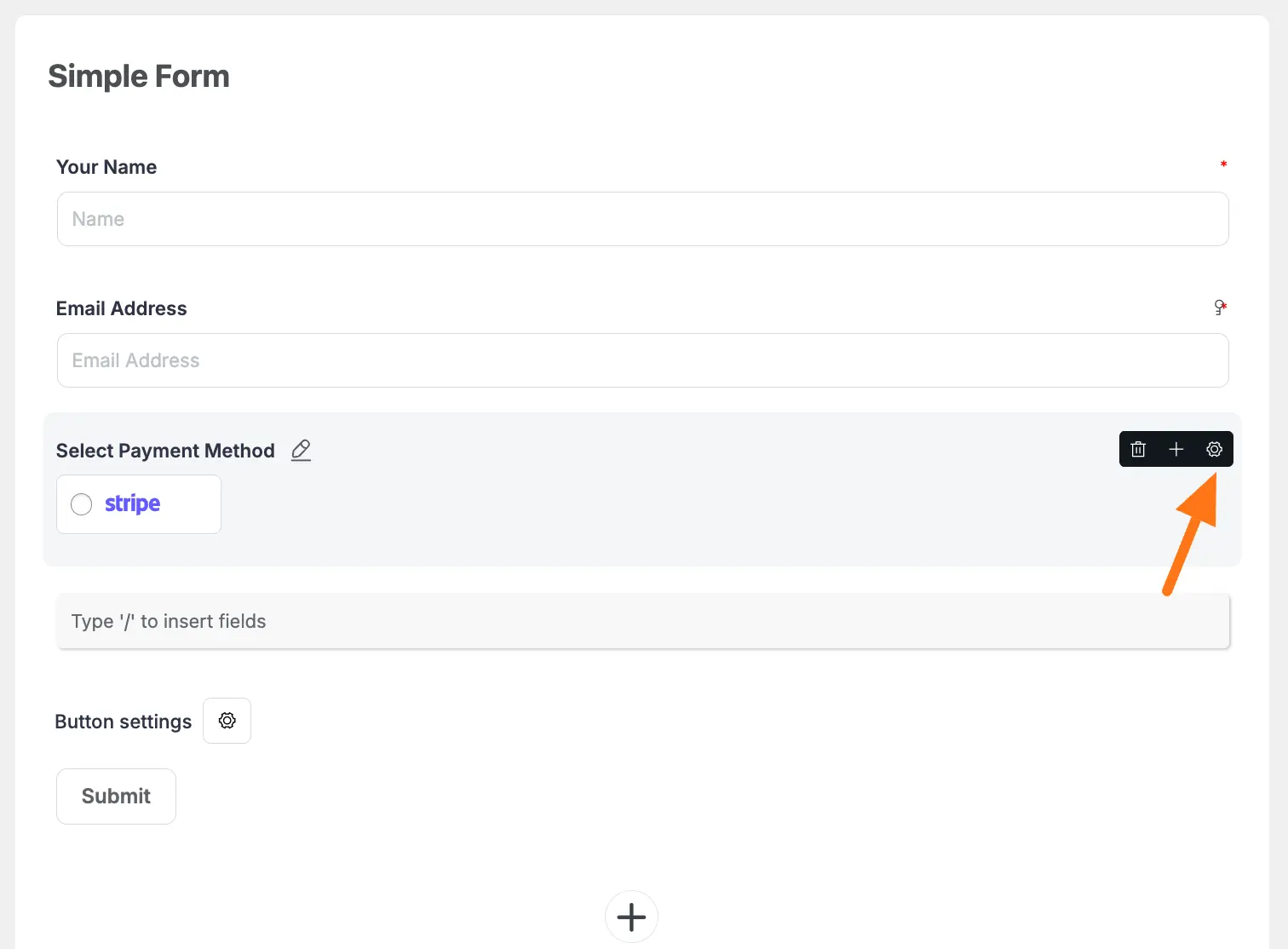Open the Button settings gear icon
1288x949 pixels.
[x=227, y=721]
